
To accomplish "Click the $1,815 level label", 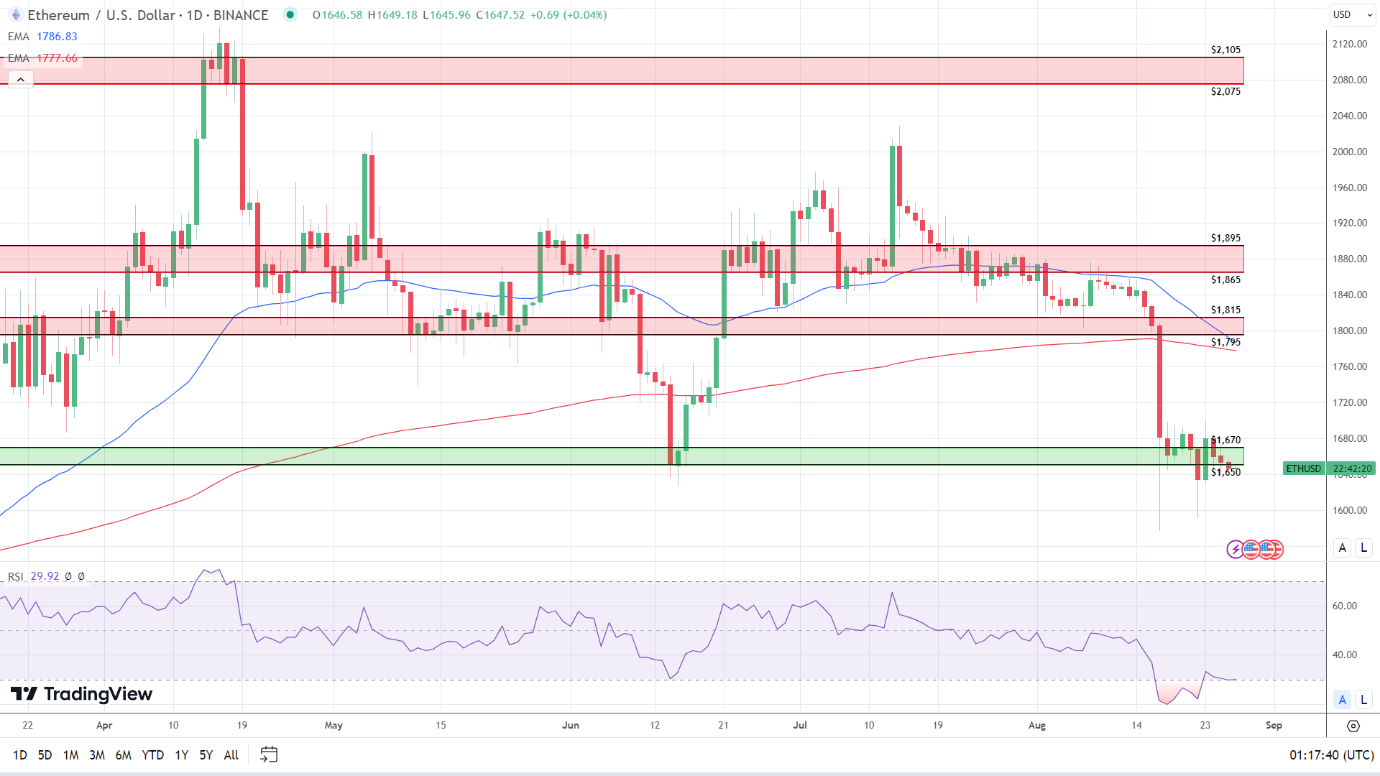I will (1226, 310).
